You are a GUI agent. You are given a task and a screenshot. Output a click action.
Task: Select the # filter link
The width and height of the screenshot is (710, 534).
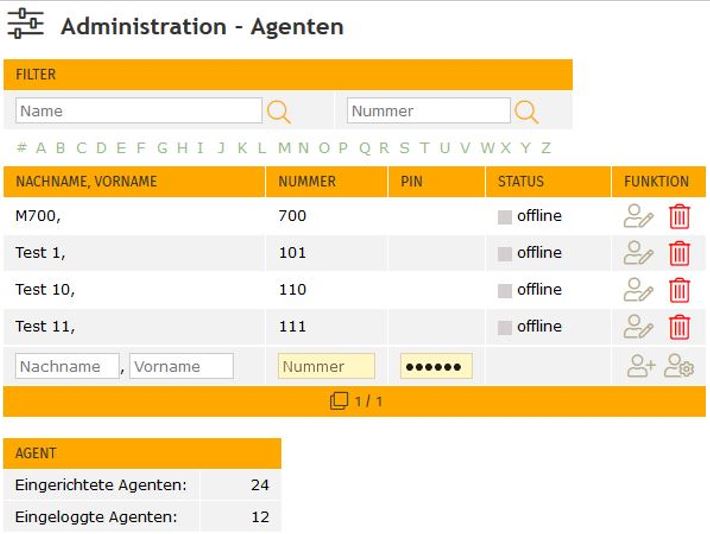[21, 148]
